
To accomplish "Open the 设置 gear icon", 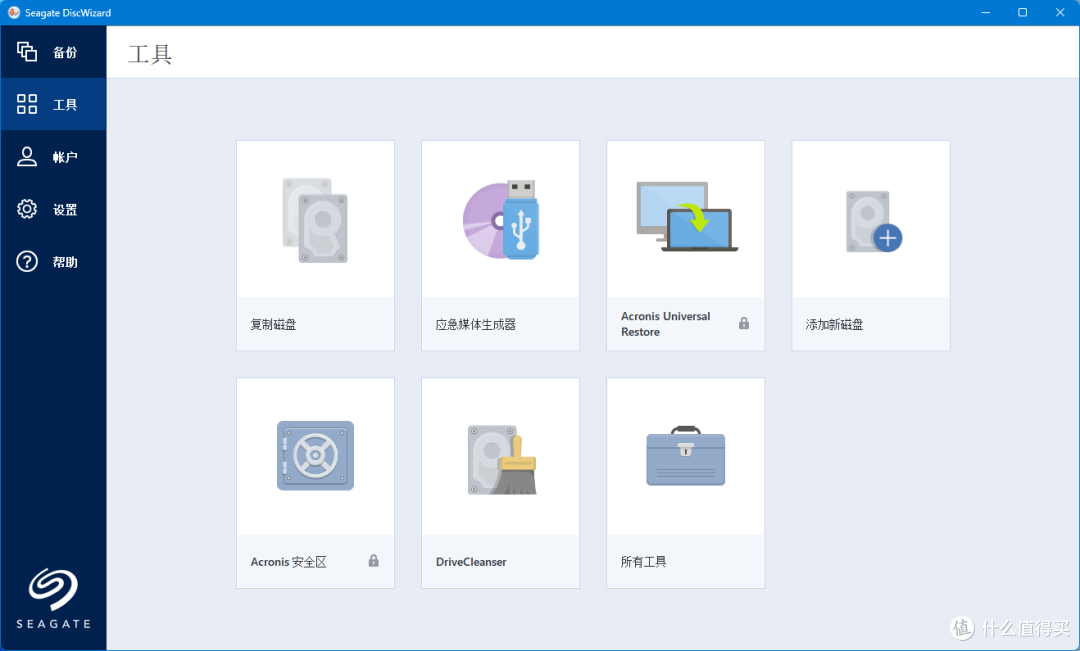I will coord(27,209).
